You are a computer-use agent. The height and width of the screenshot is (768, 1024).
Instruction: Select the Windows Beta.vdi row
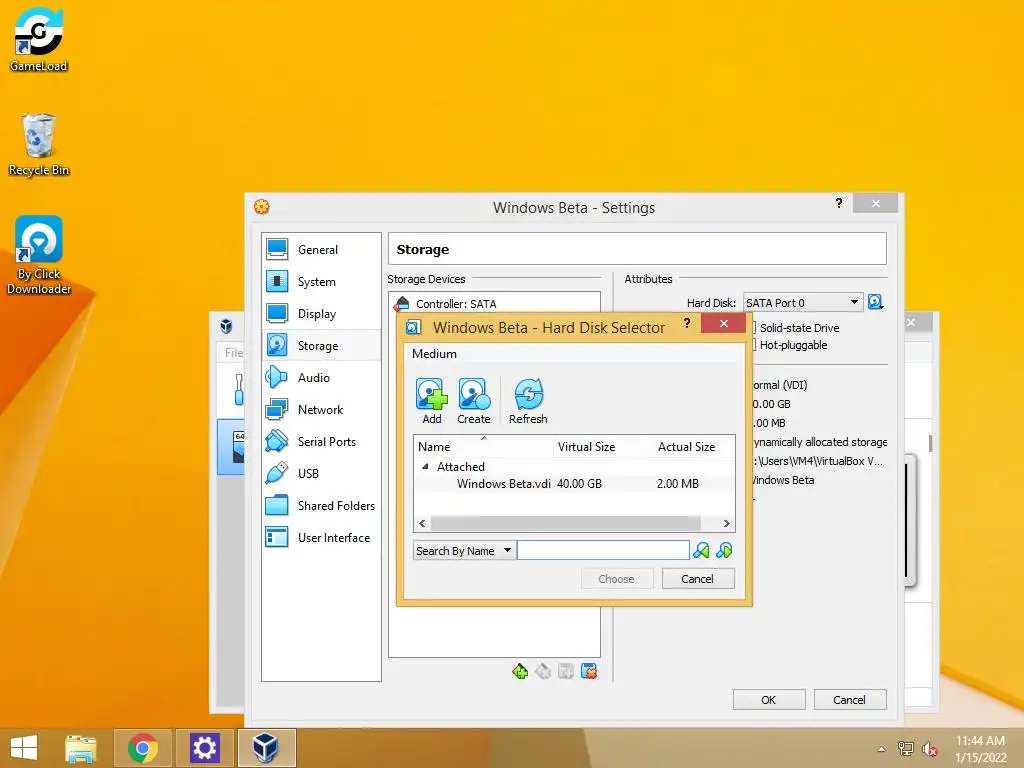pos(574,484)
